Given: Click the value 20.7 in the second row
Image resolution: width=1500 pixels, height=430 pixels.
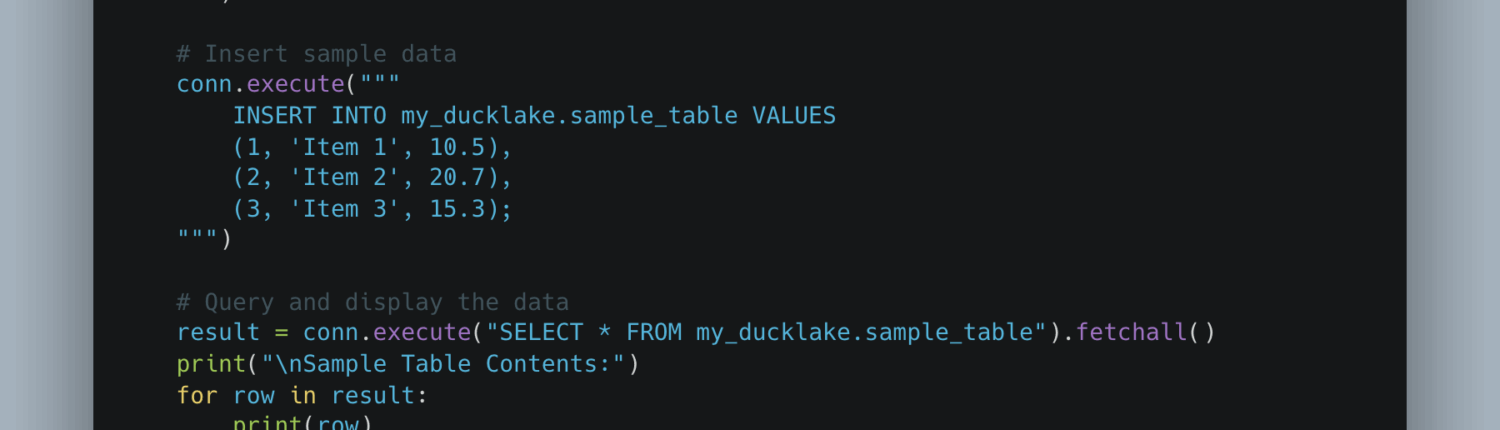Looking at the screenshot, I should pyautogui.click(x=457, y=178).
